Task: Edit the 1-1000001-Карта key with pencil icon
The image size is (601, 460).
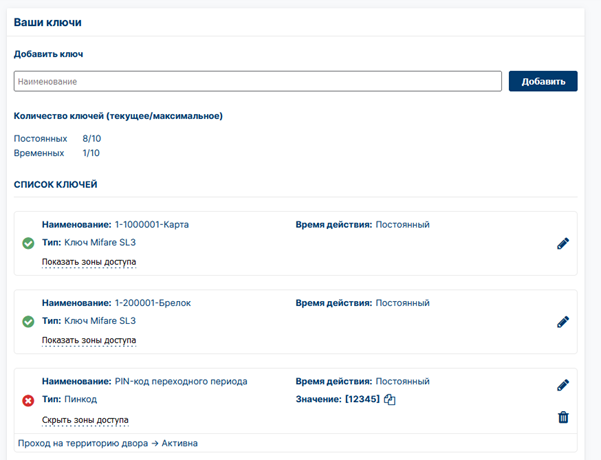Action: click(x=563, y=243)
